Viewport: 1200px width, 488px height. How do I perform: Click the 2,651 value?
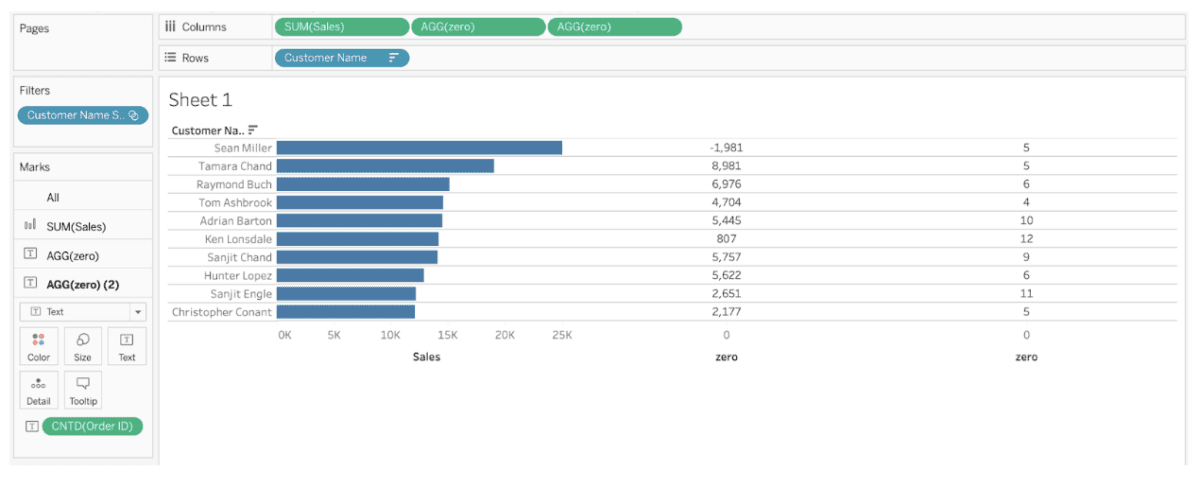pyautogui.click(x=726, y=294)
